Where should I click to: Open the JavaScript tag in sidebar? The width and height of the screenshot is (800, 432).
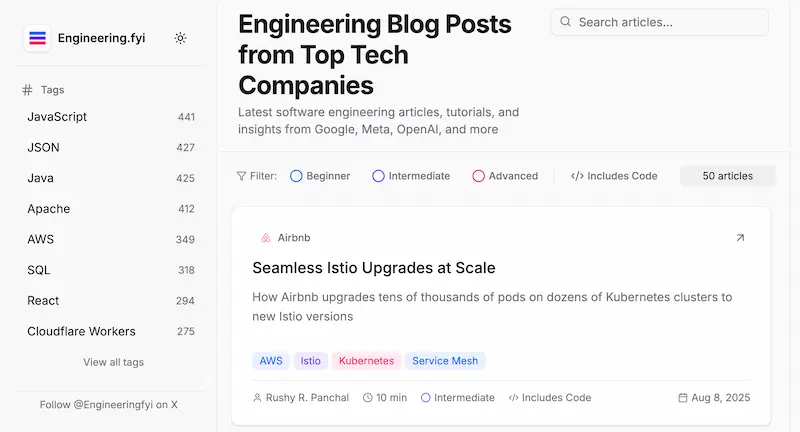(111, 117)
